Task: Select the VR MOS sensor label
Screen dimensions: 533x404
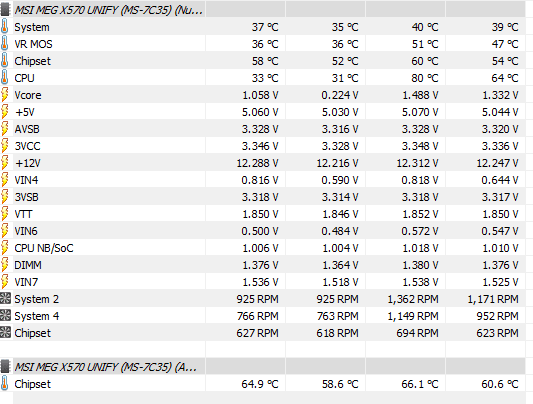Action: click(x=33, y=44)
